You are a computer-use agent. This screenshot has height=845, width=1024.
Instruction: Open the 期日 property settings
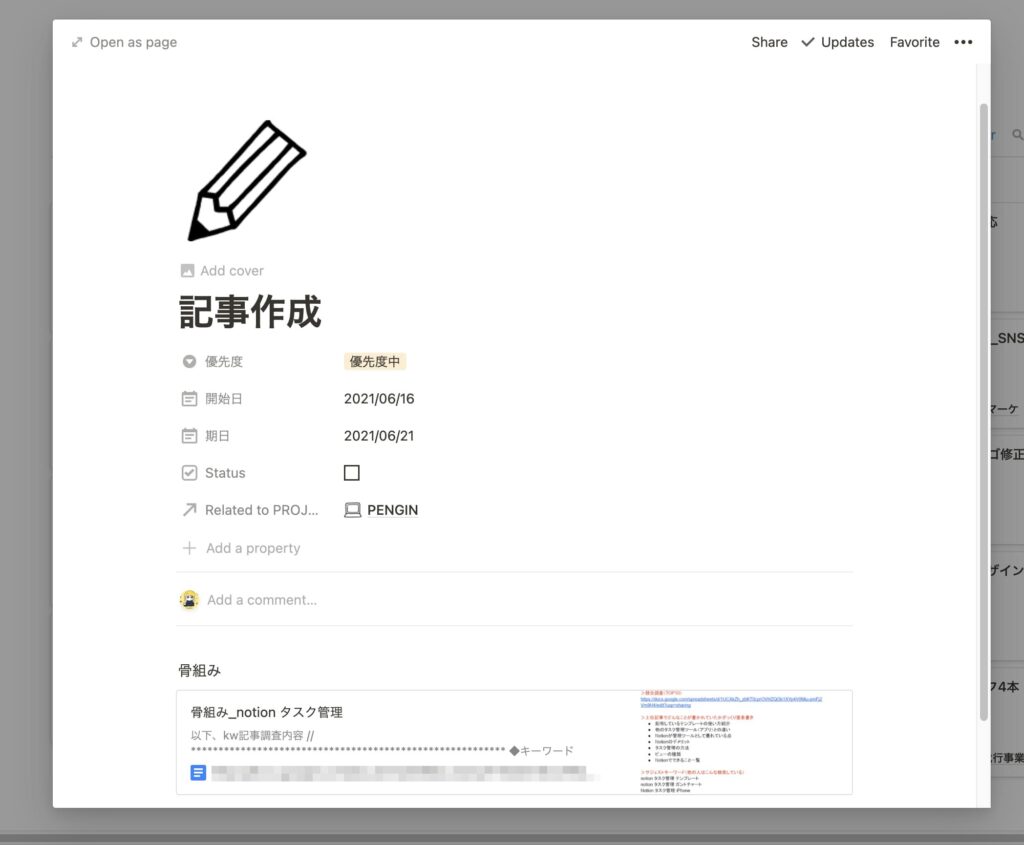217,436
